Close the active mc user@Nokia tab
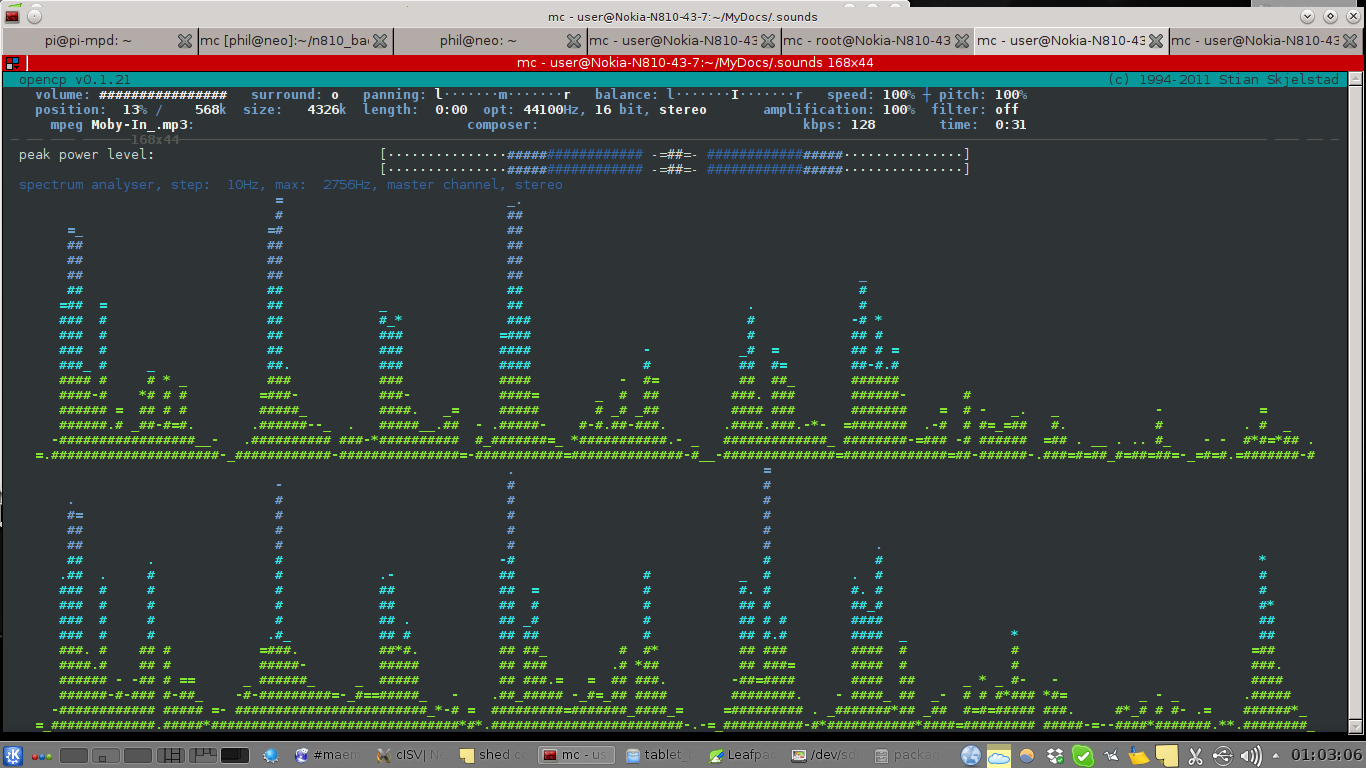Image resolution: width=1366 pixels, height=768 pixels. pyautogui.click(x=1155, y=41)
